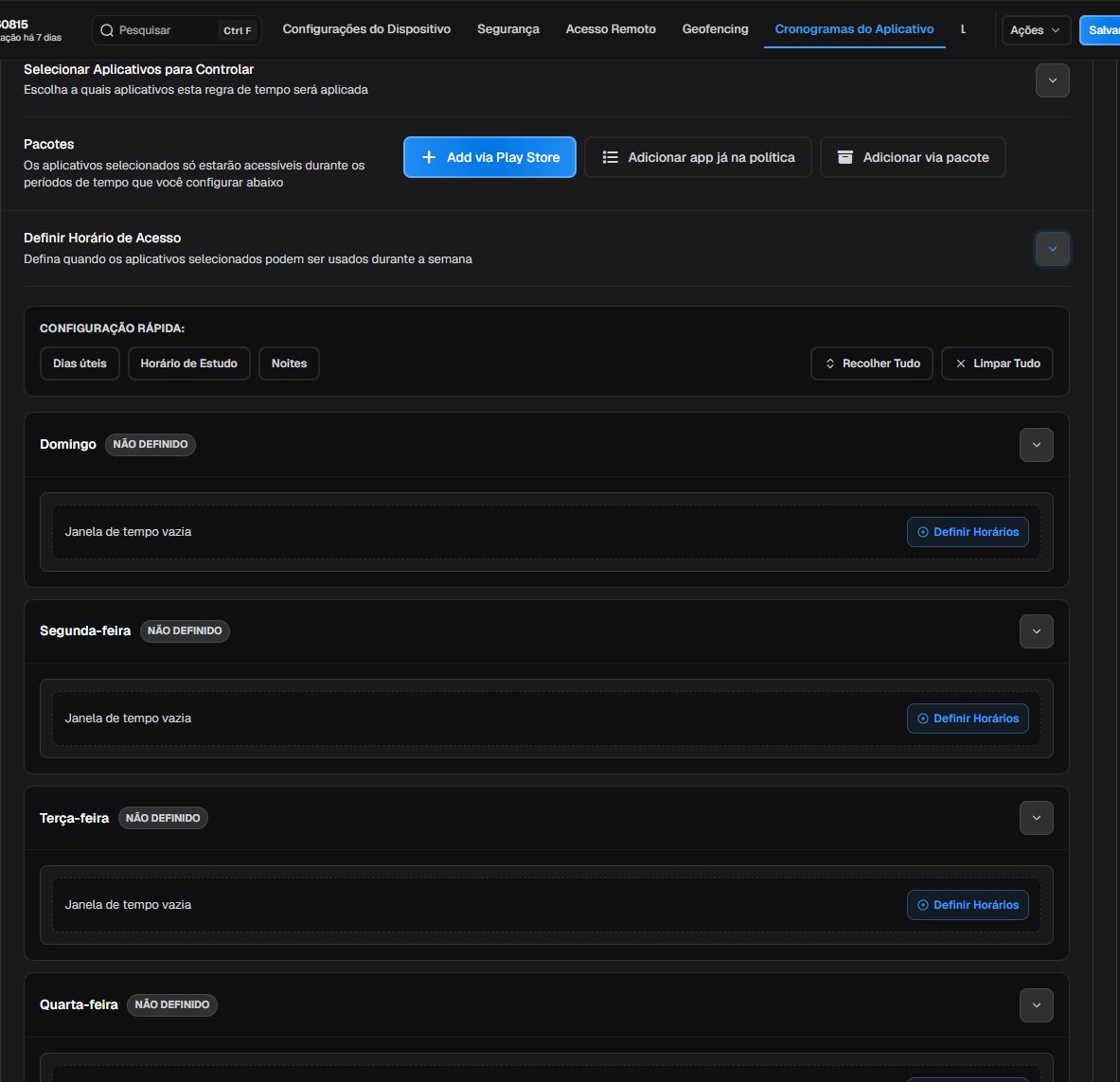This screenshot has width=1120, height=1082.
Task: Switch to Configurações do Dispositivo tab
Action: point(366,29)
